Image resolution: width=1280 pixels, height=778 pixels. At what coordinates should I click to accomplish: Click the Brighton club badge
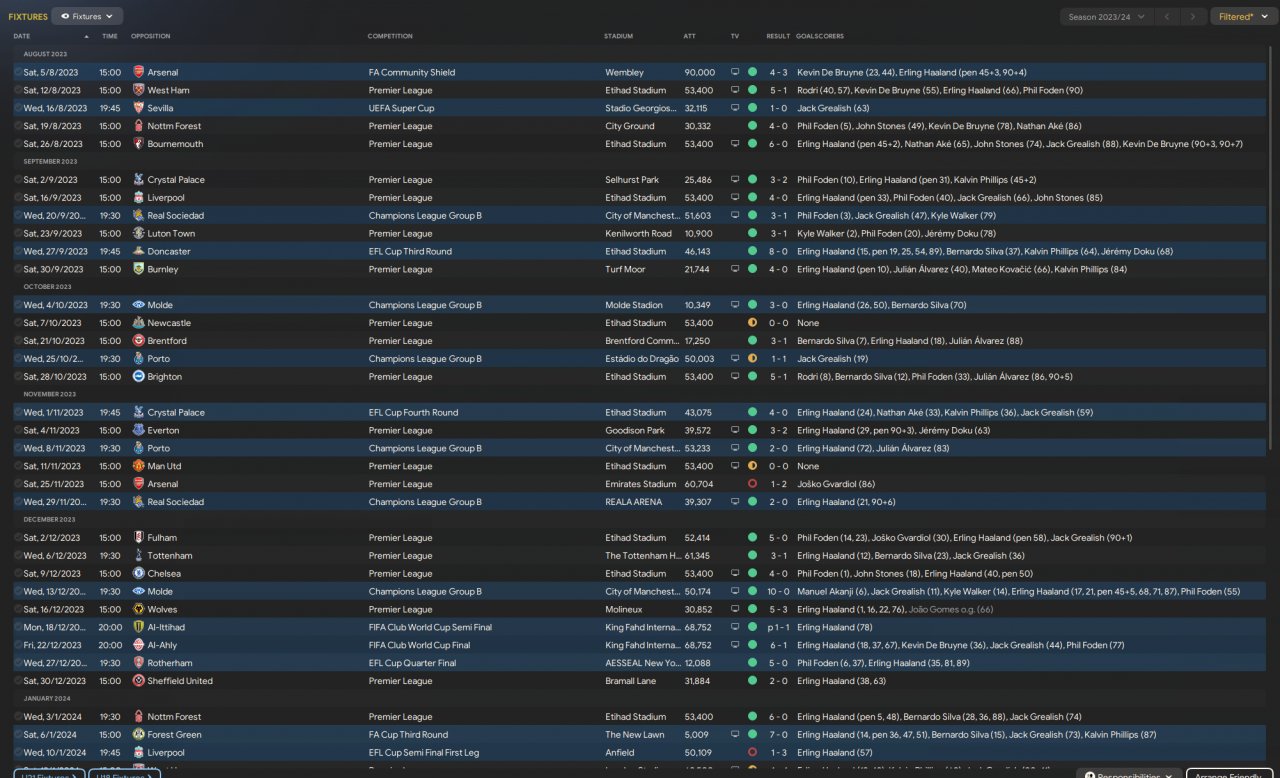[138, 377]
